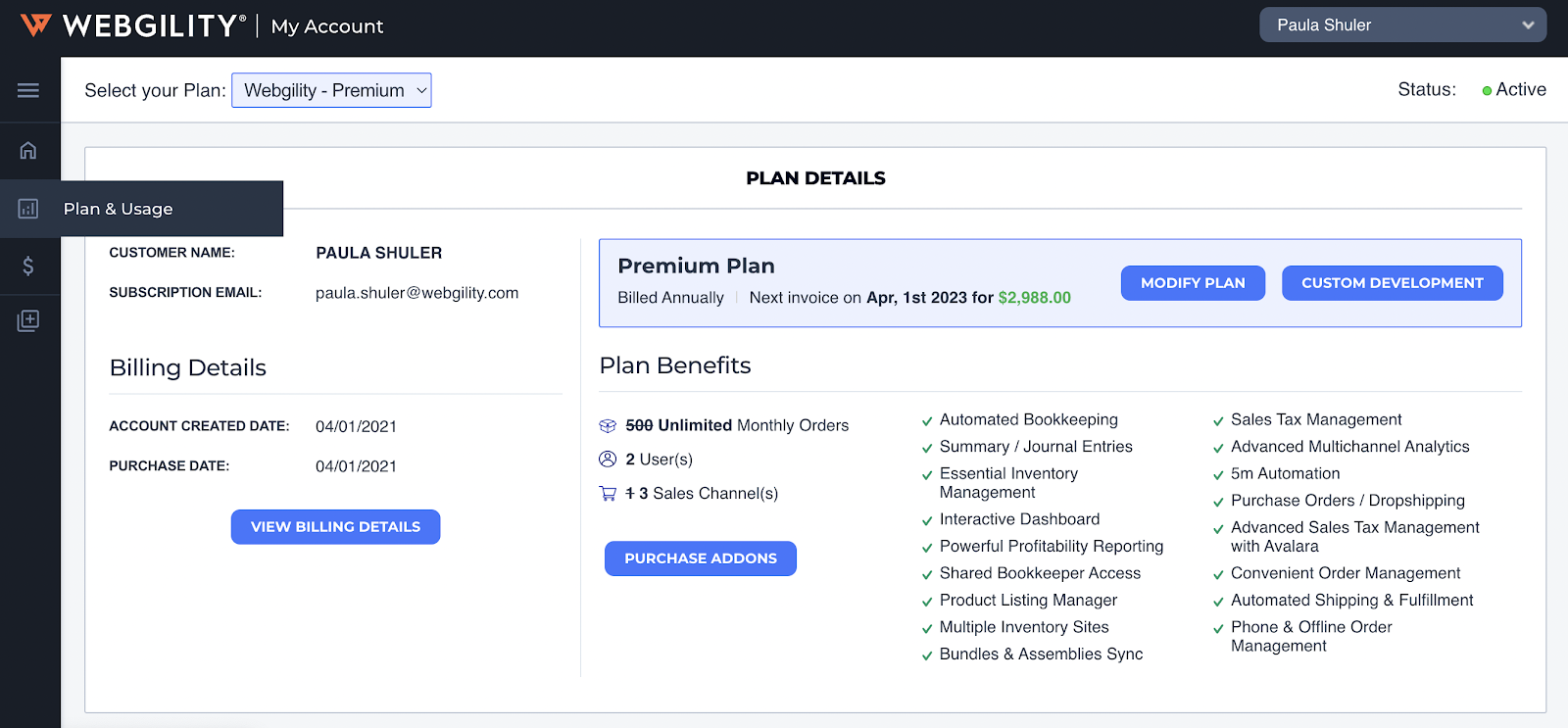
Task: Click the Automated Bookkeeping checkmark
Action: point(927,421)
